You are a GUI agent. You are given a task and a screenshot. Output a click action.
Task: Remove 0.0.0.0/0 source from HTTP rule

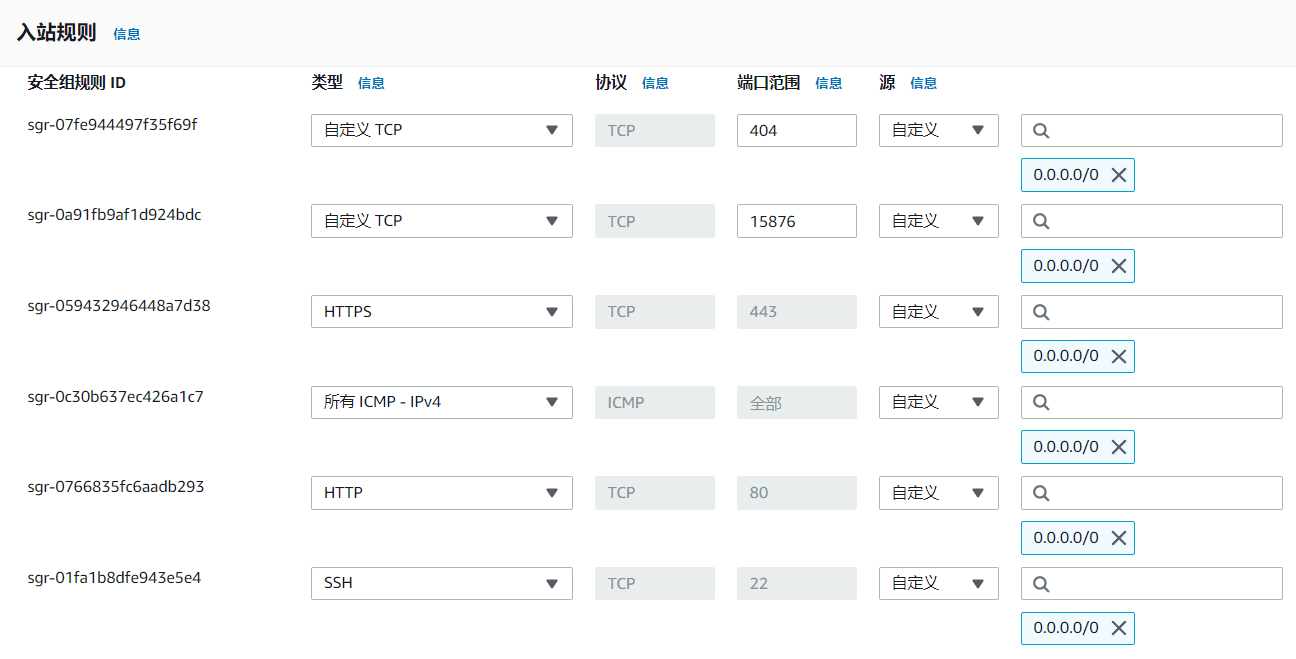pyautogui.click(x=1118, y=538)
